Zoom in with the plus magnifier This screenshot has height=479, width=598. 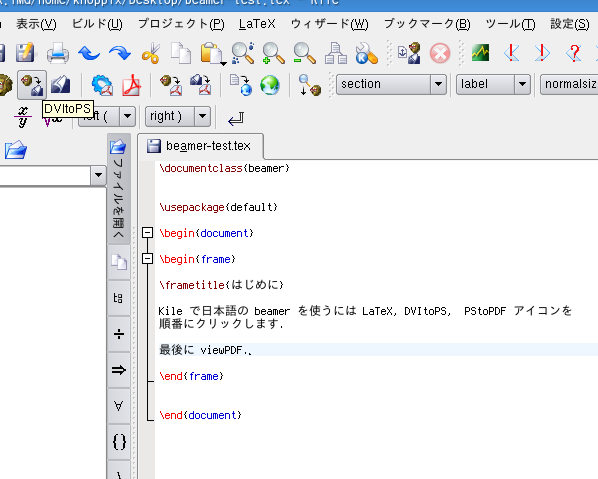pyautogui.click(x=274, y=53)
